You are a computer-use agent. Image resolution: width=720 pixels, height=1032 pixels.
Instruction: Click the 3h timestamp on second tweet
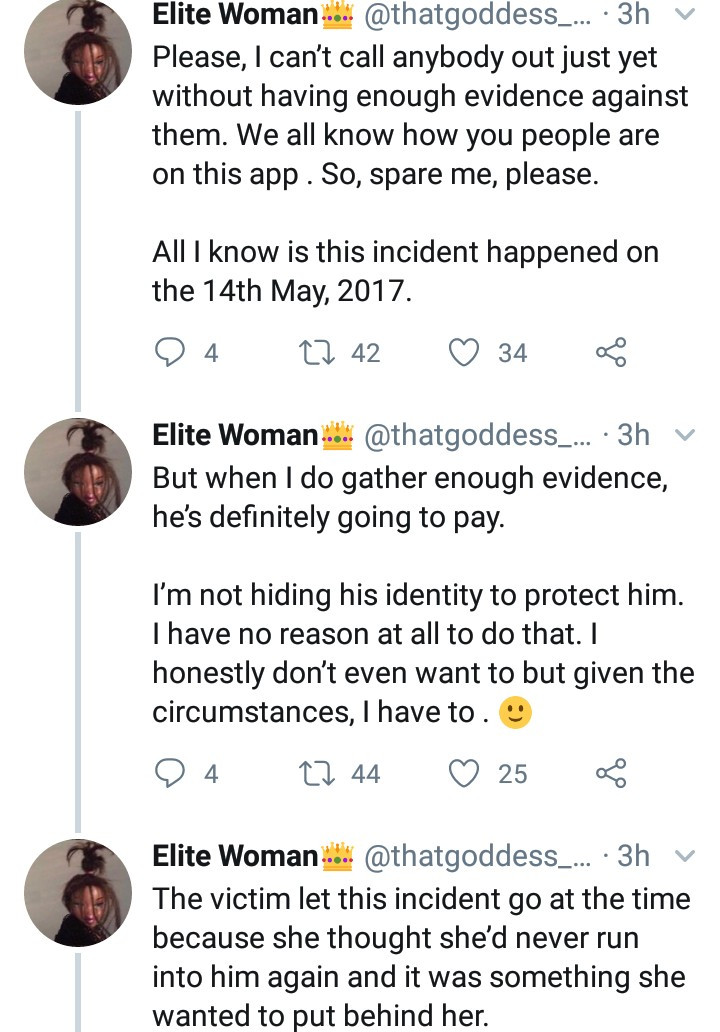point(634,436)
